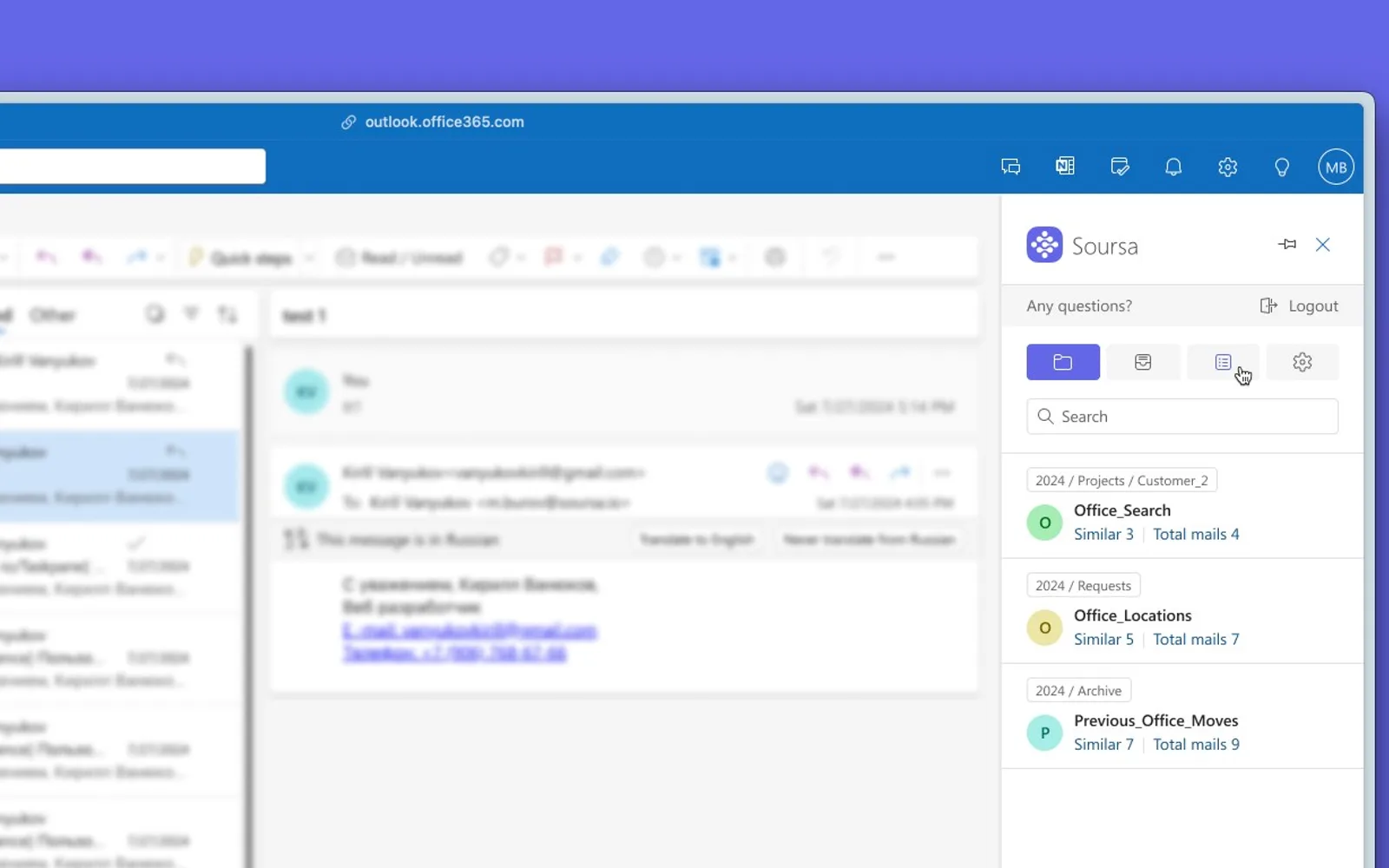Open the chat icon in Outlook header
Screen dimensions: 1389x868
pyautogui.click(x=1010, y=167)
